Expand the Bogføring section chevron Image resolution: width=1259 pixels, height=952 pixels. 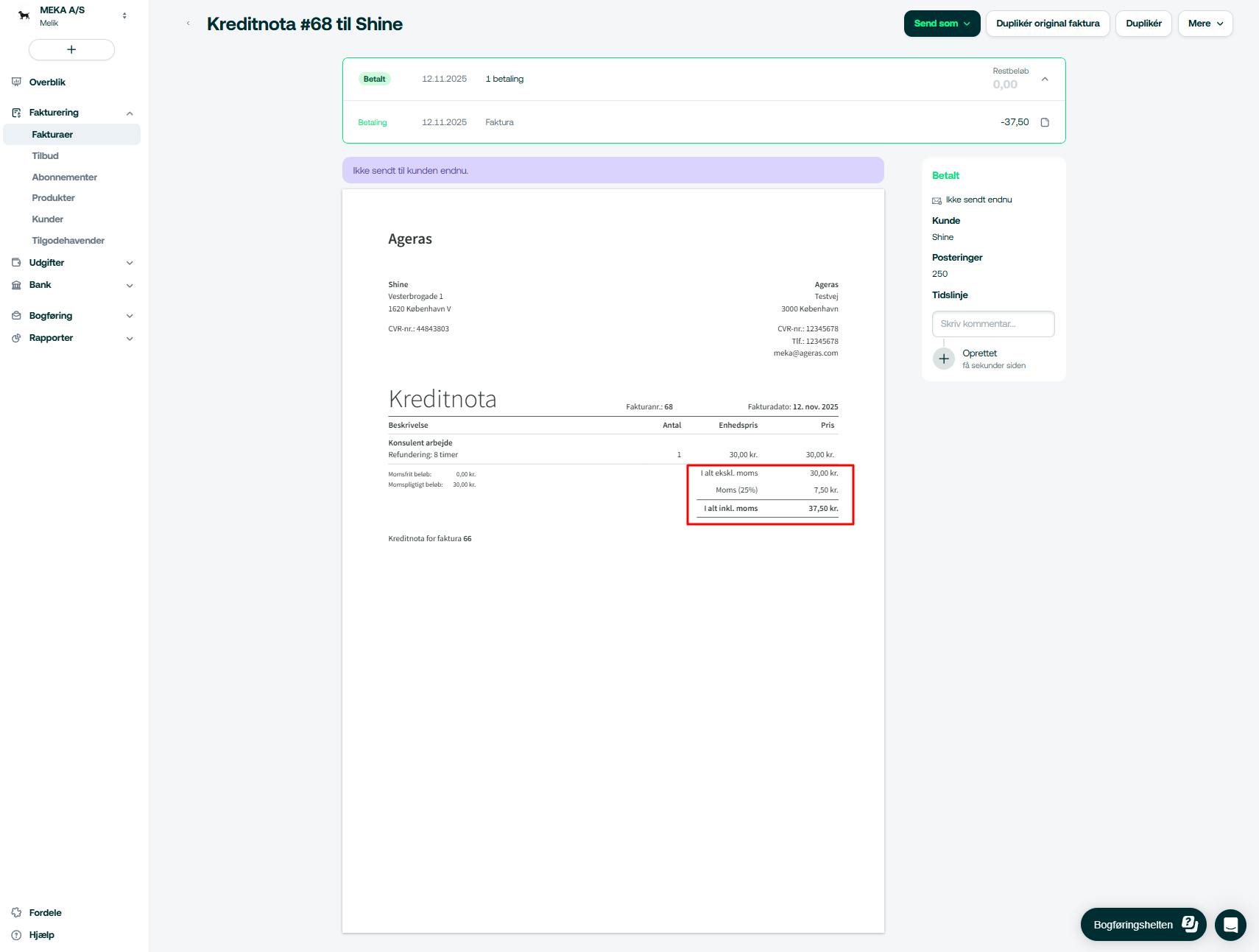[x=130, y=316]
